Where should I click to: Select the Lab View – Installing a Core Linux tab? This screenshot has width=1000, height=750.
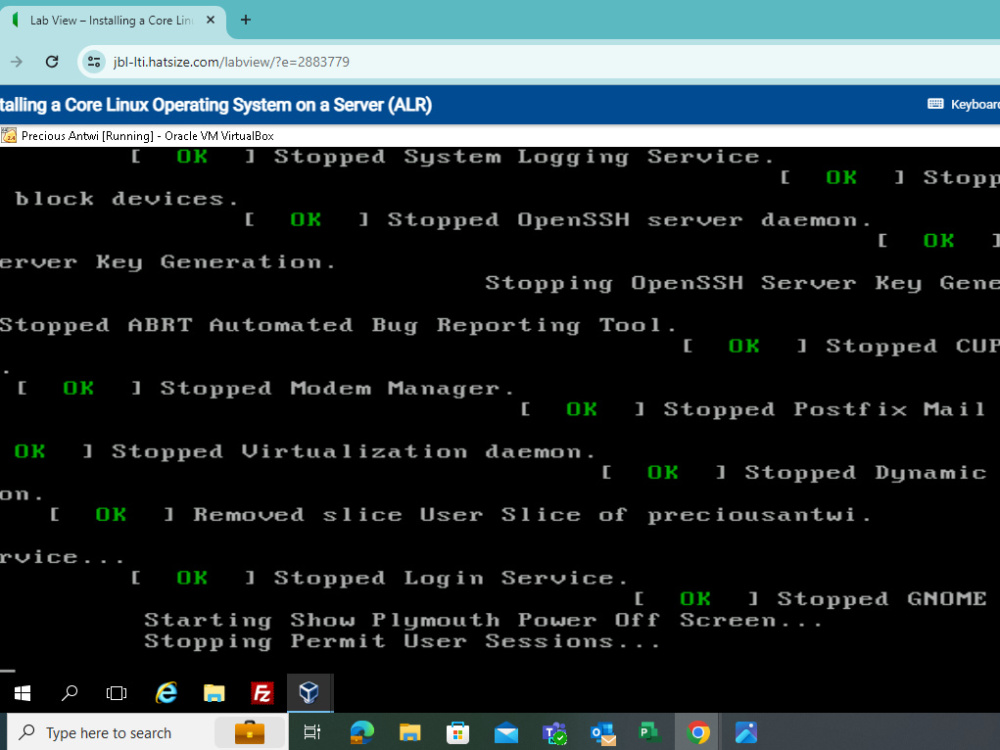click(x=112, y=20)
